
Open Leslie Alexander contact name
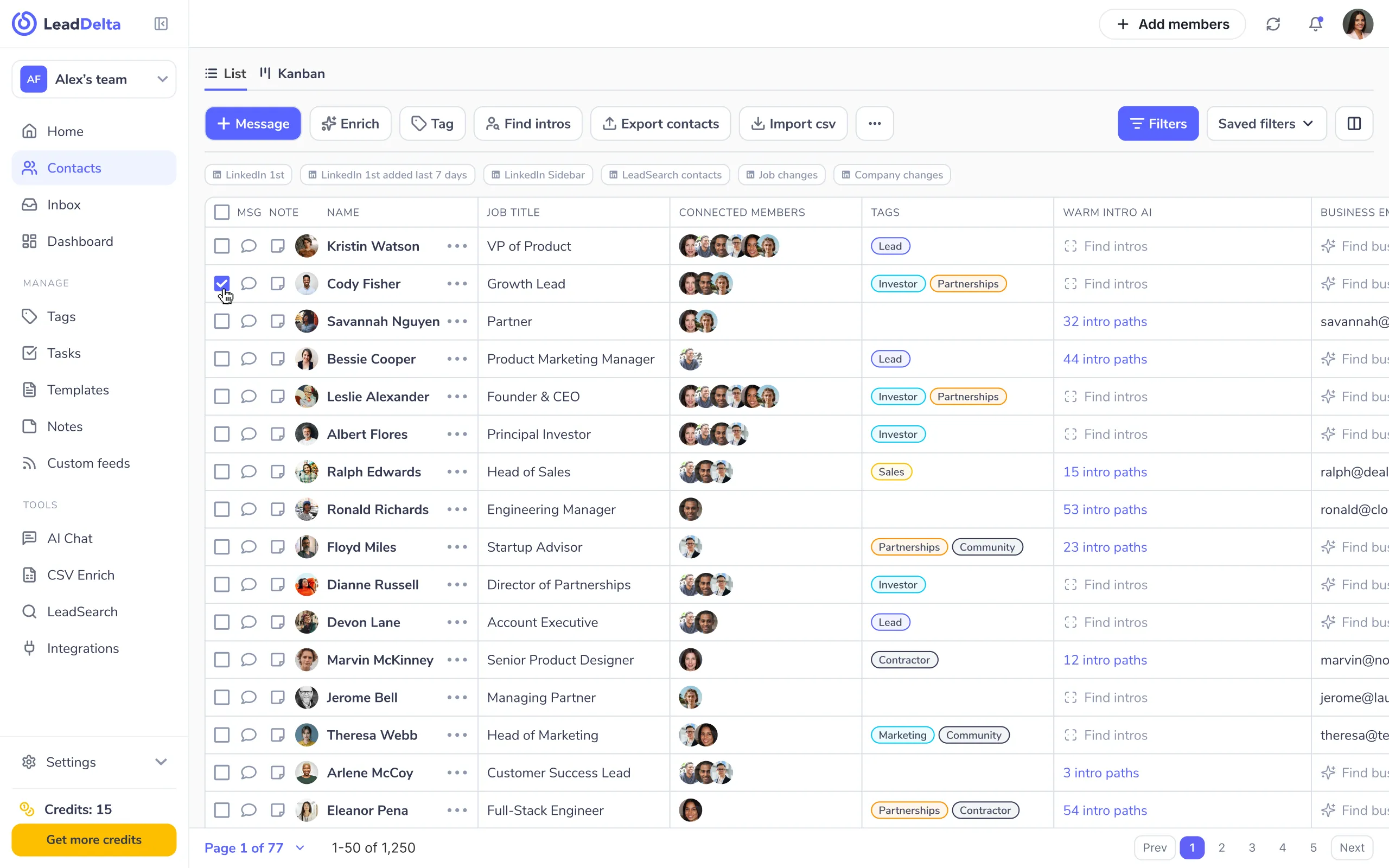tap(378, 397)
